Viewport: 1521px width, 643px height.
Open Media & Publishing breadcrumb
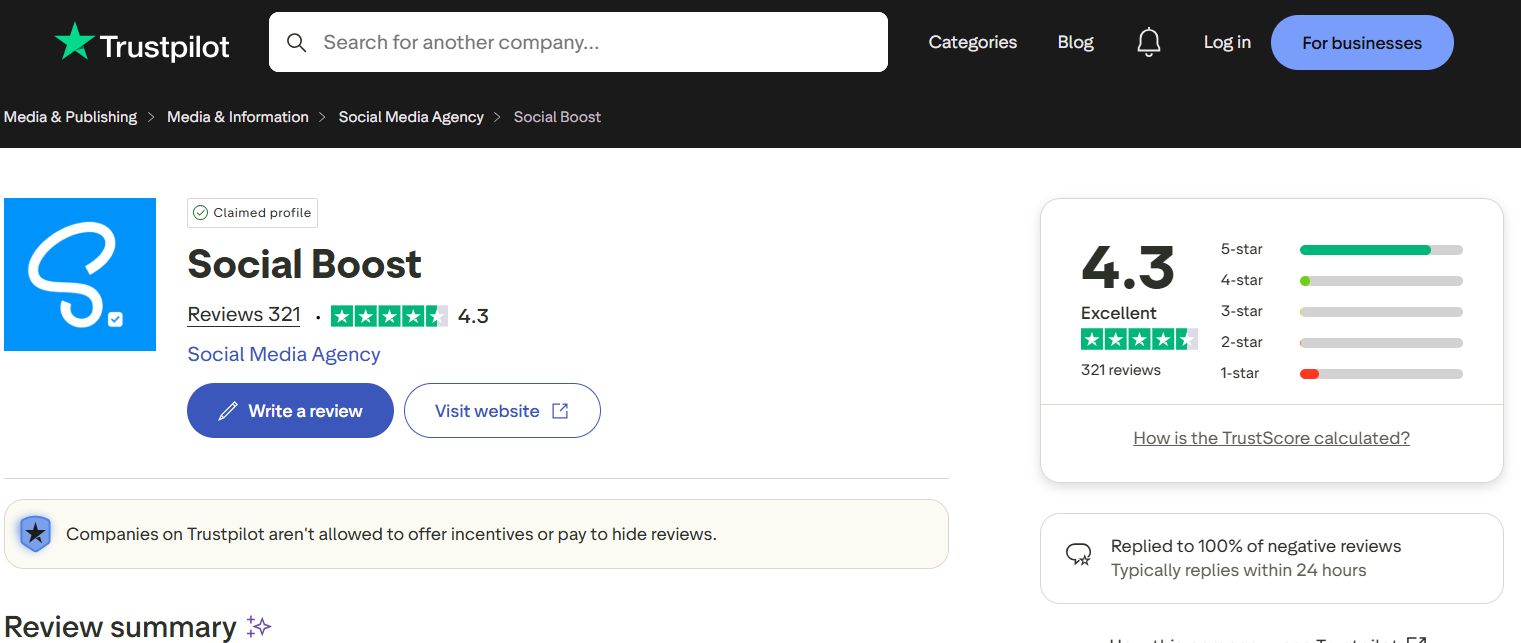(70, 117)
